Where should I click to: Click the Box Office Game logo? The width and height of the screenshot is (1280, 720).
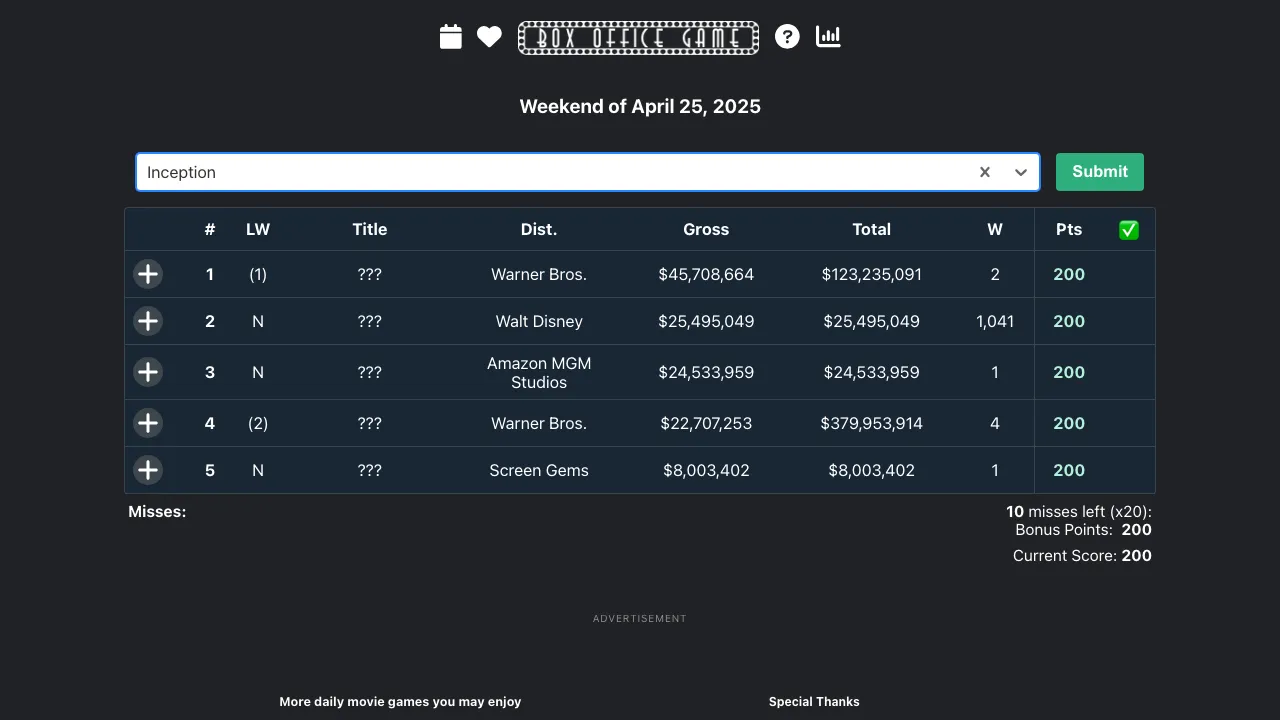638,38
